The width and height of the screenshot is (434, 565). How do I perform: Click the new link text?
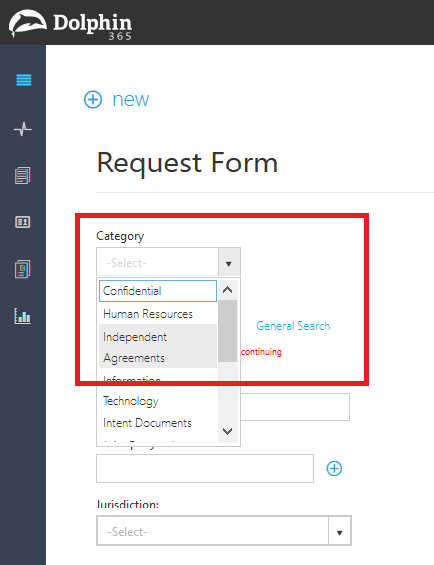click(130, 99)
